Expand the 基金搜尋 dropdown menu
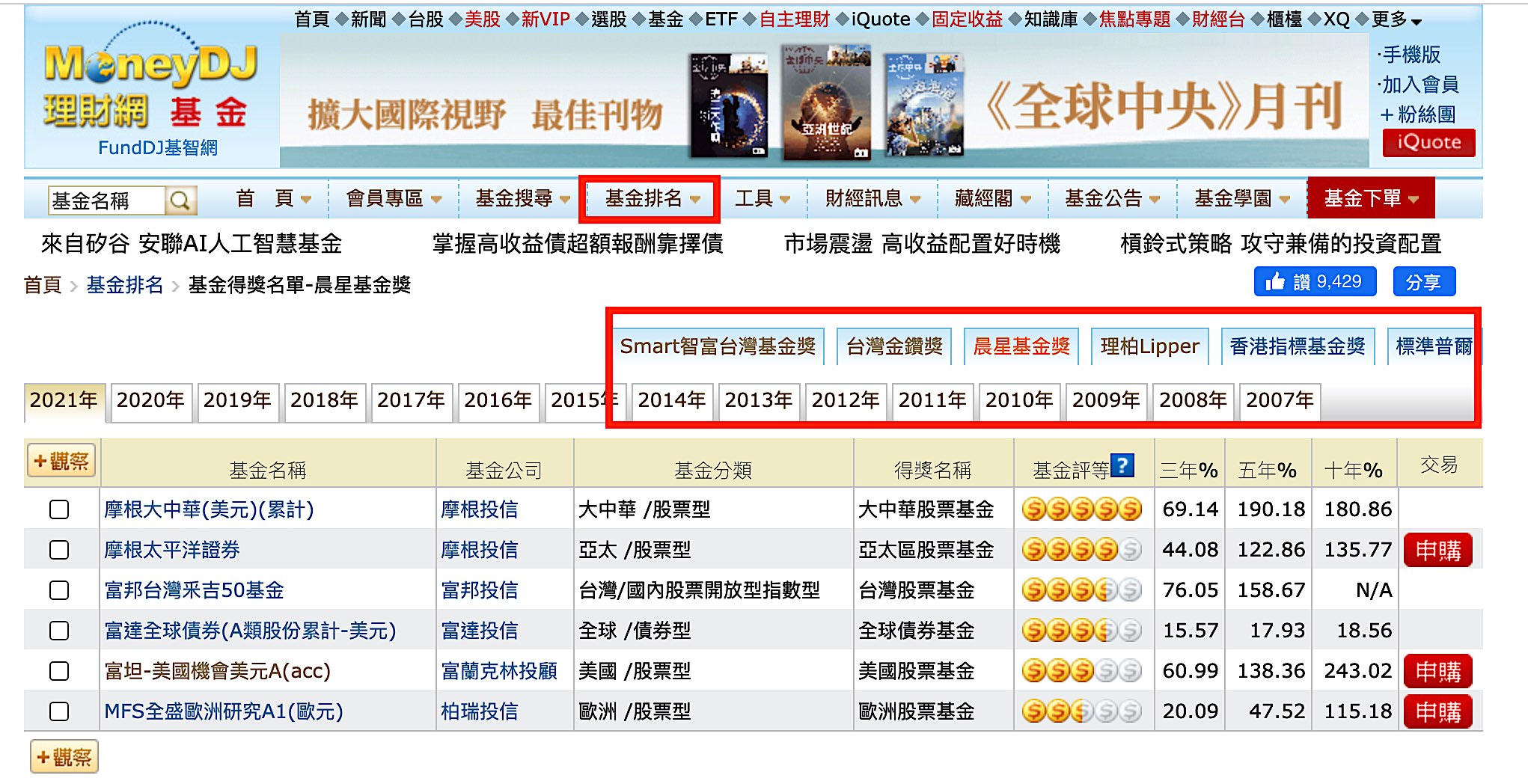This screenshot has height=784, width=1528. pos(522,198)
